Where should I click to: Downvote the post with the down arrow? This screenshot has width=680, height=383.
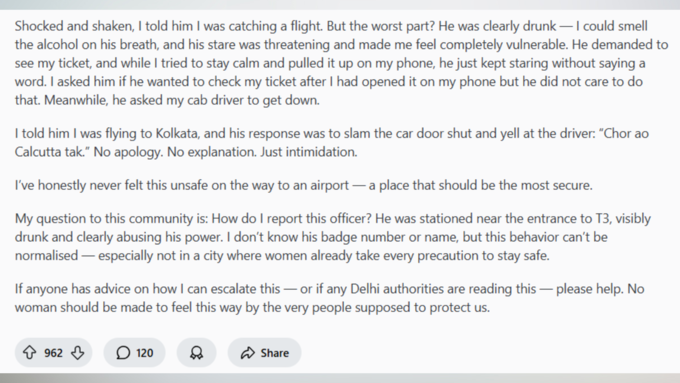[78, 353]
